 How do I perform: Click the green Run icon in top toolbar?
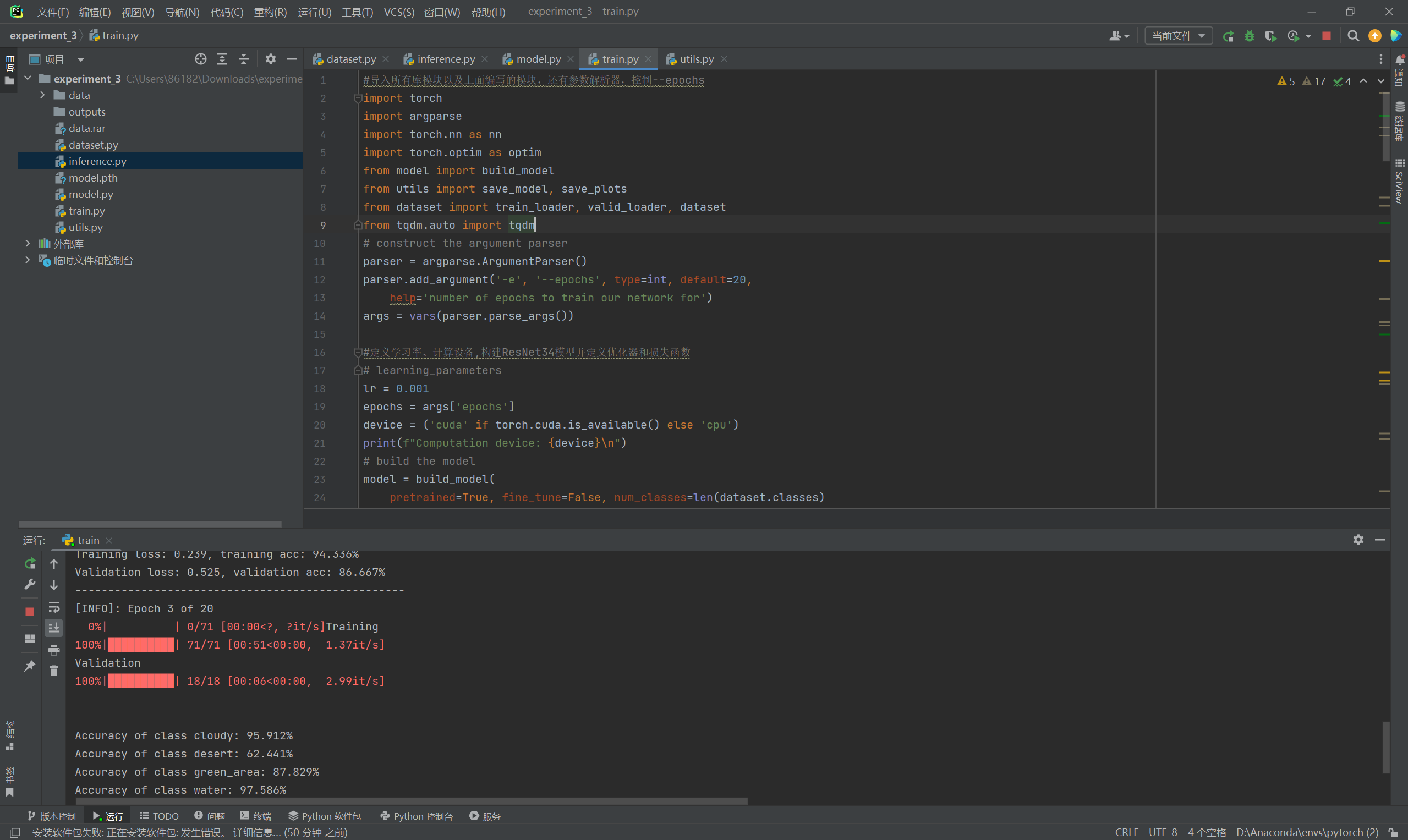(1228, 36)
